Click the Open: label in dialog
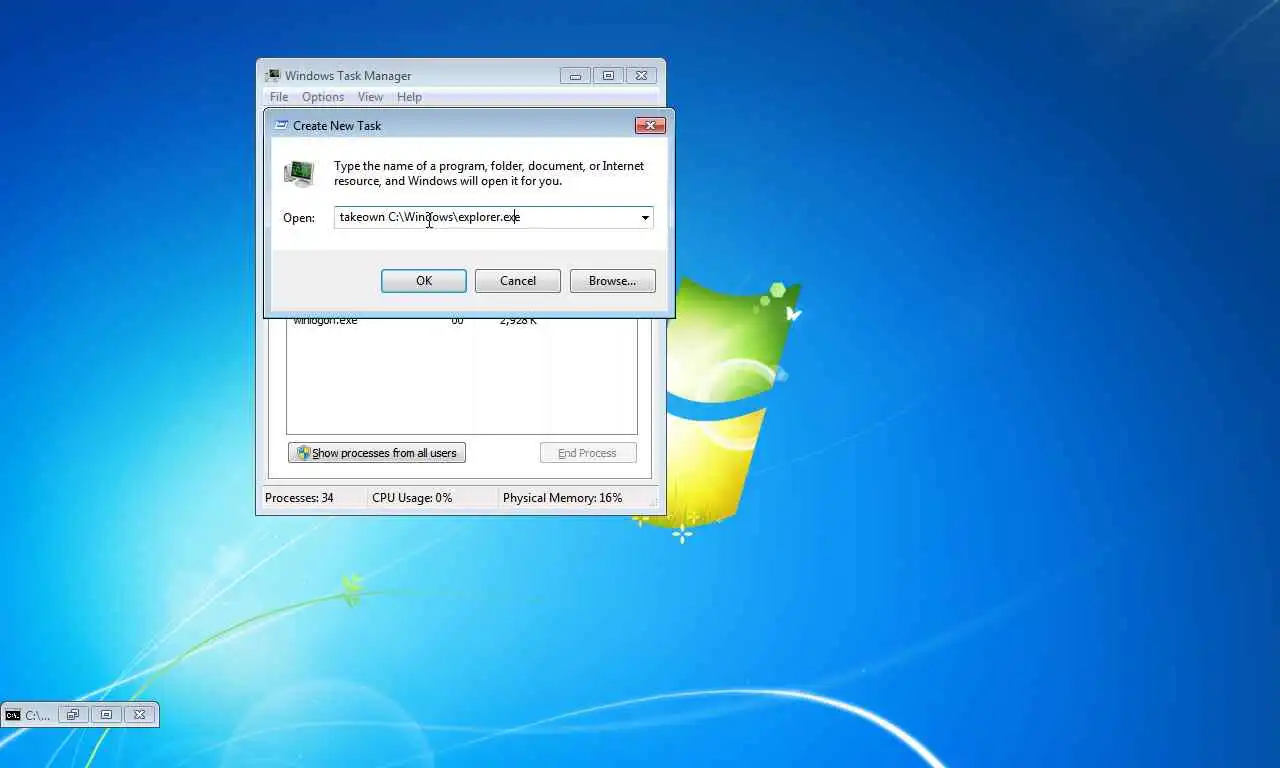The image size is (1280, 768). tap(299, 218)
